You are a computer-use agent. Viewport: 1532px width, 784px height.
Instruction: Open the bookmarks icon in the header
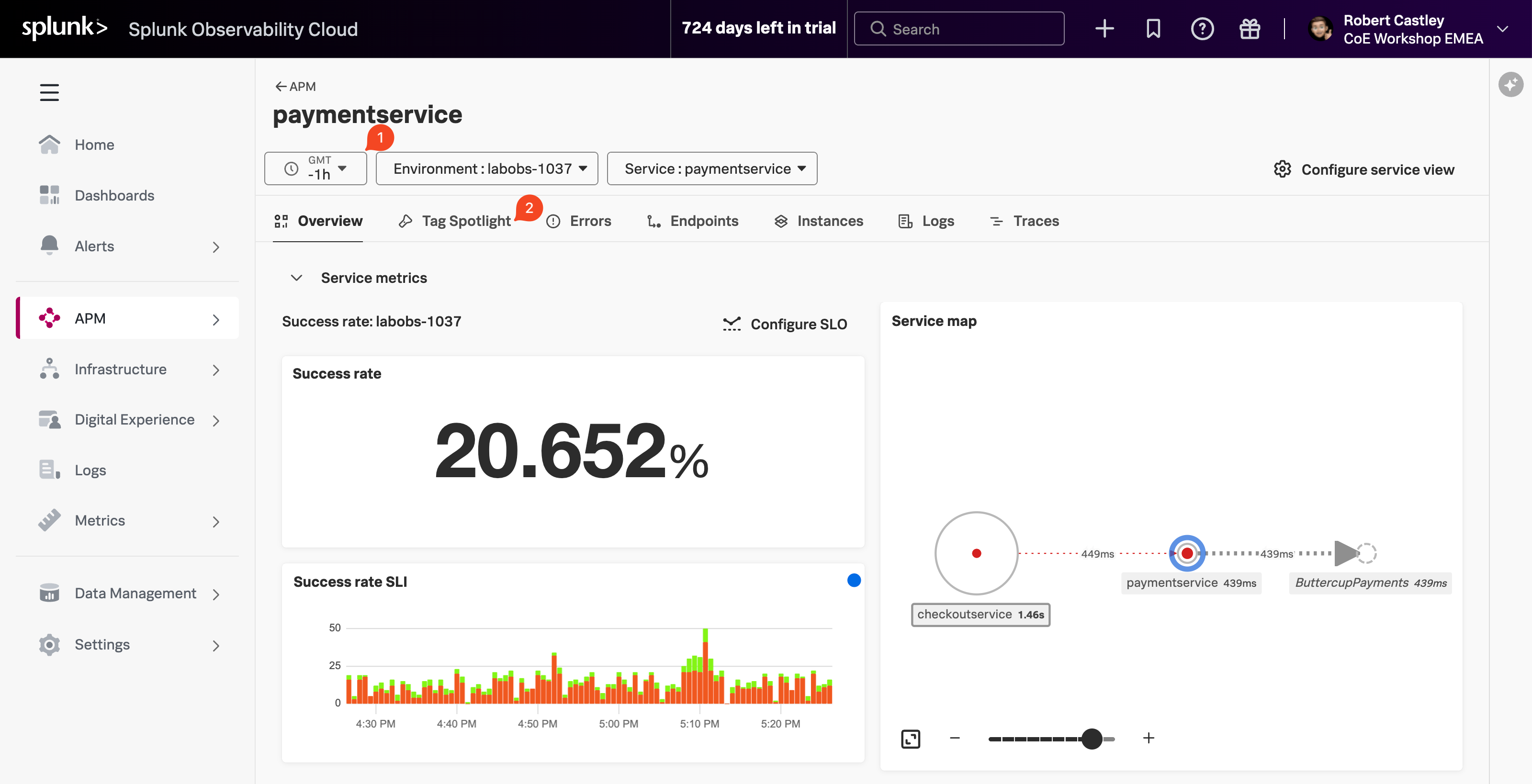click(1152, 29)
